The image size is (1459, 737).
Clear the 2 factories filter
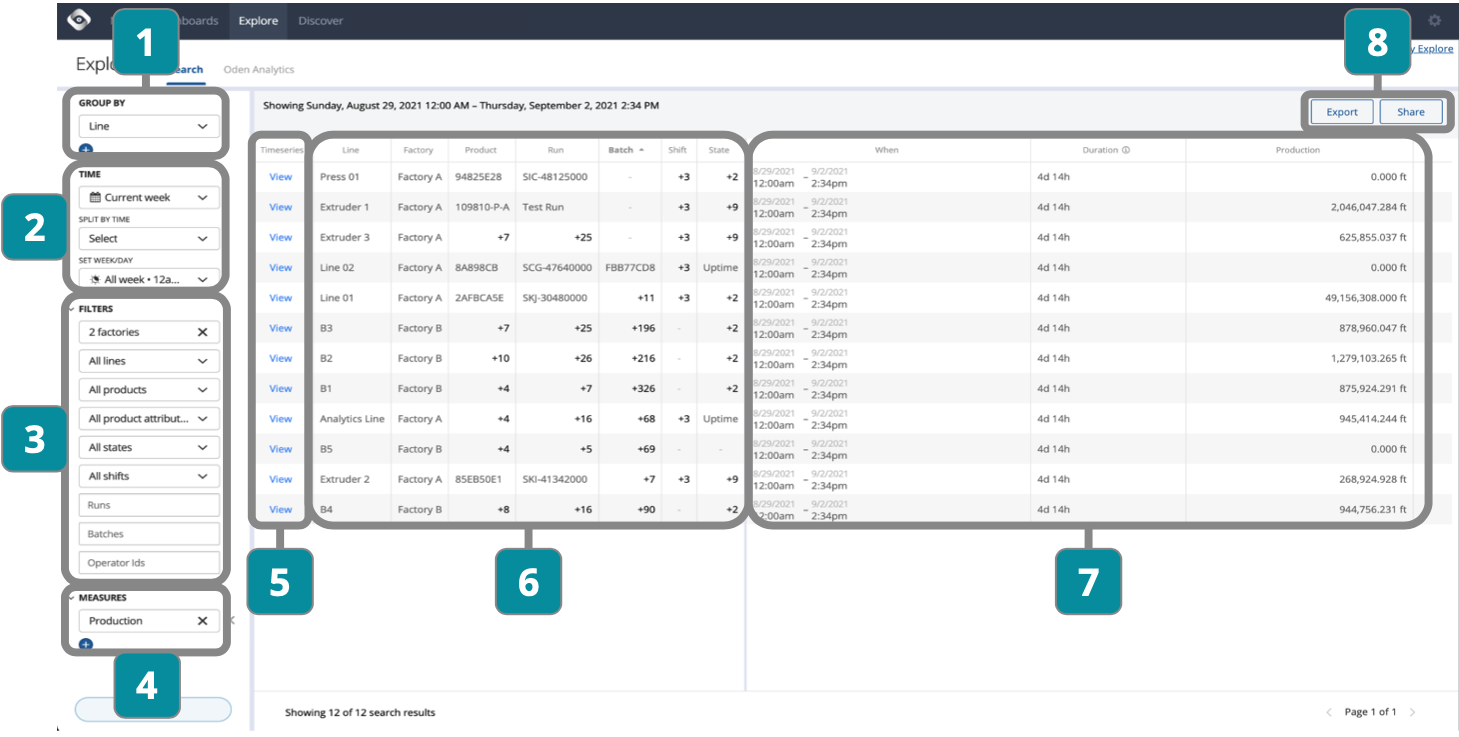pos(202,332)
